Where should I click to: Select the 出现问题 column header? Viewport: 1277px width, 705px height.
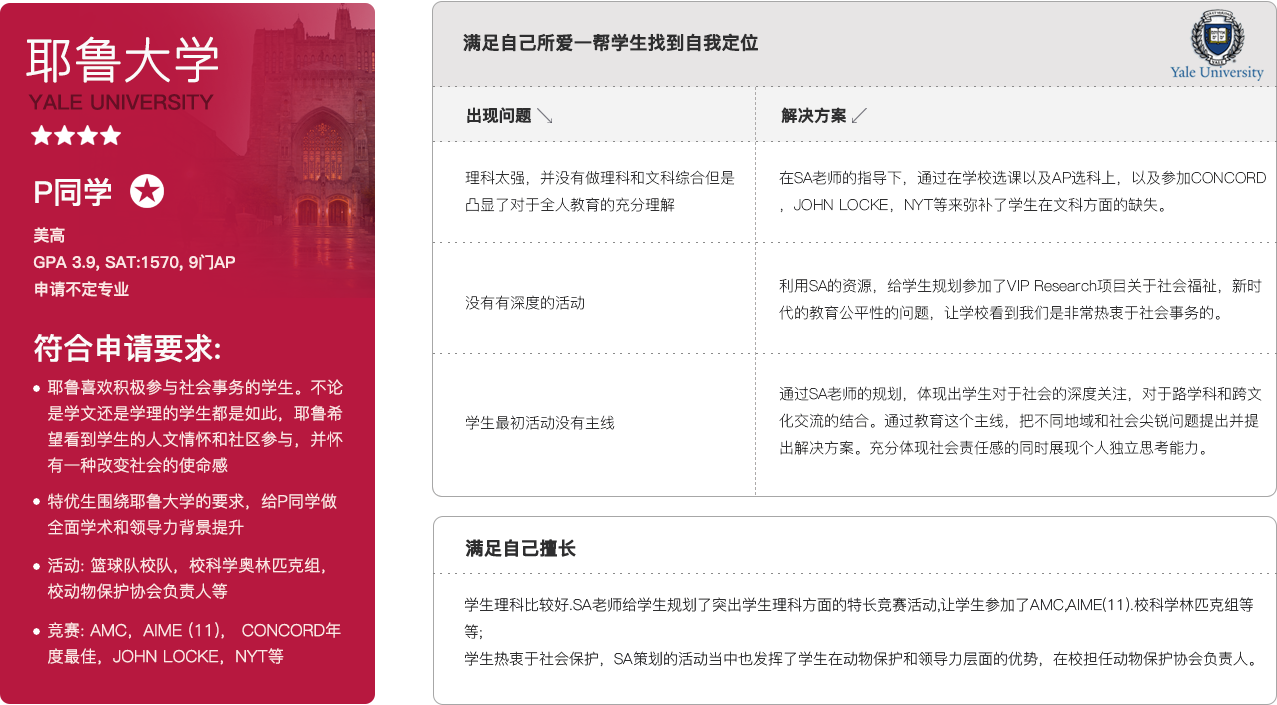click(499, 116)
